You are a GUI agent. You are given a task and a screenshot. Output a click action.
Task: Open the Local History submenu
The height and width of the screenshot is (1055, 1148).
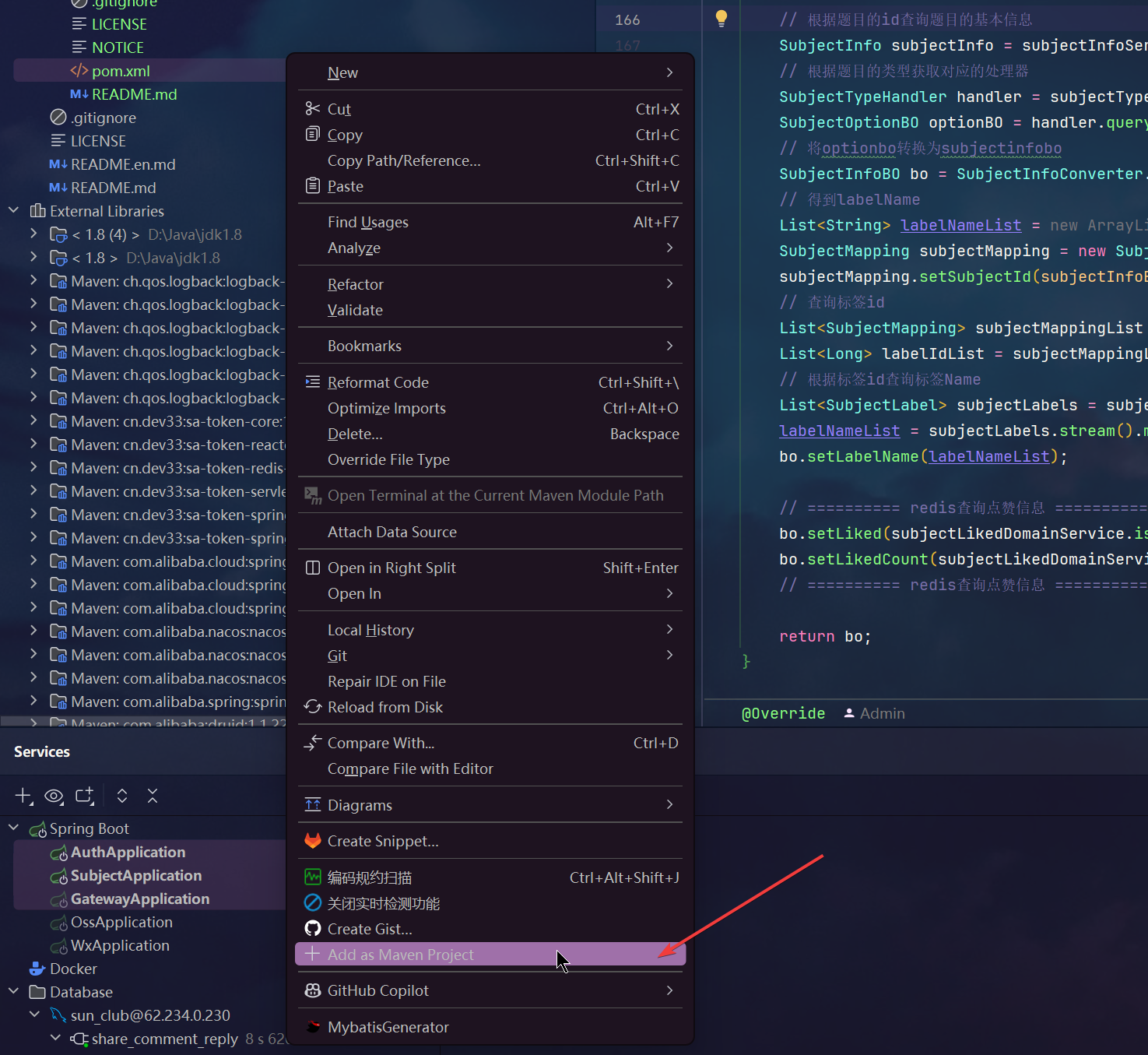click(x=490, y=630)
